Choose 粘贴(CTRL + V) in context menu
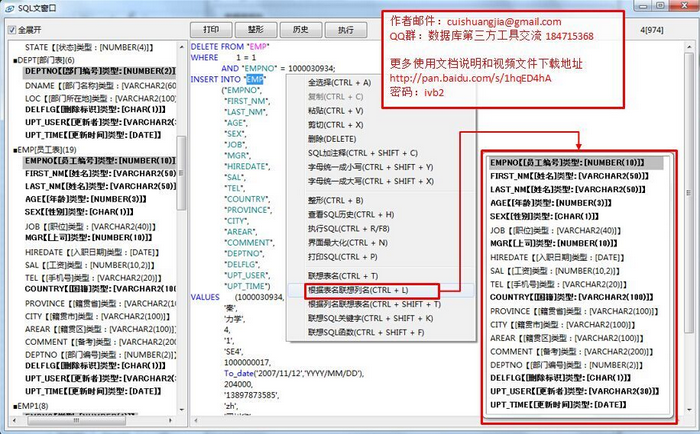The height and width of the screenshot is (434, 700). [x=335, y=111]
